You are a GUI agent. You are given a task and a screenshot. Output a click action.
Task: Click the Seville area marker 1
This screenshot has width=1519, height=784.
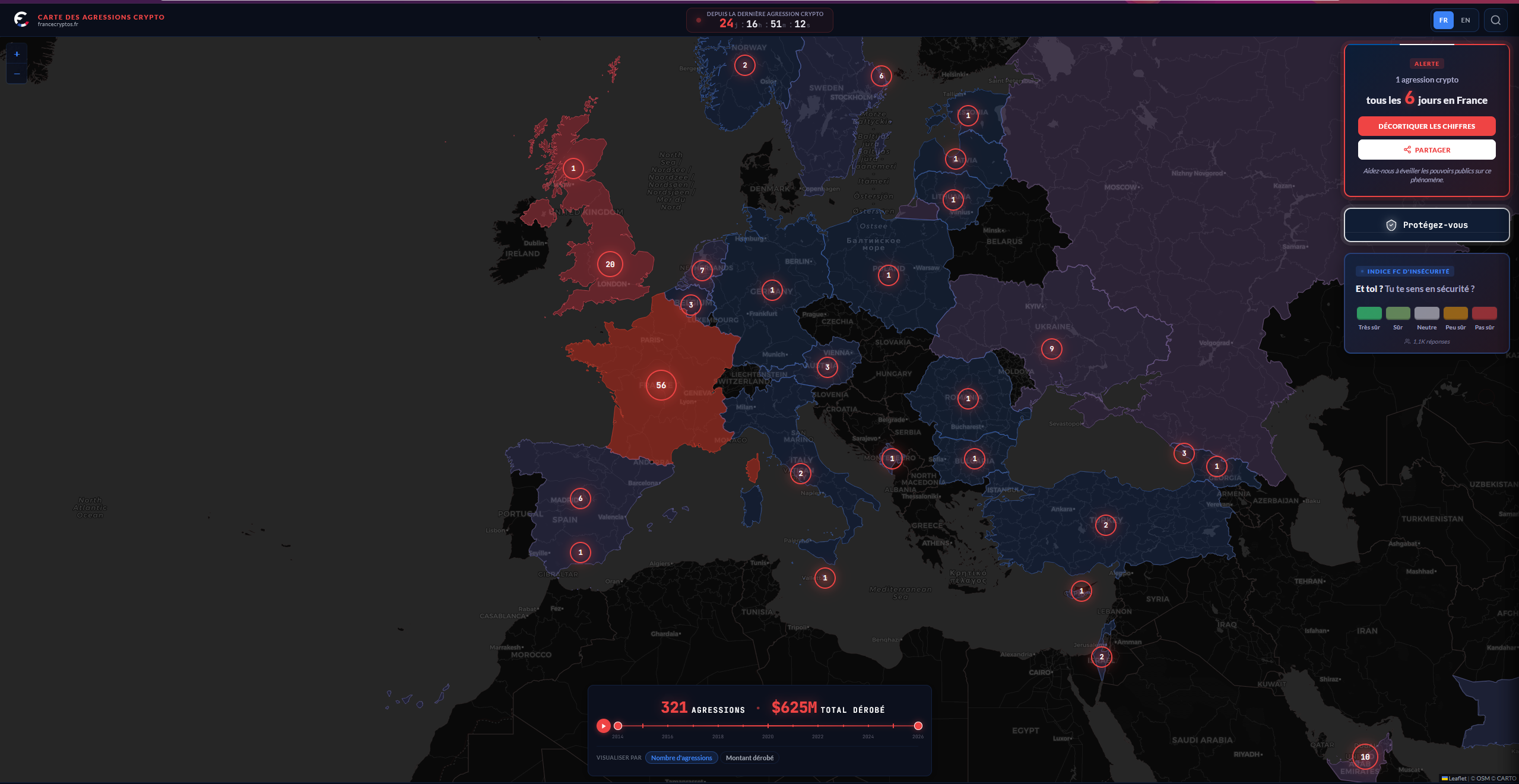pos(580,553)
